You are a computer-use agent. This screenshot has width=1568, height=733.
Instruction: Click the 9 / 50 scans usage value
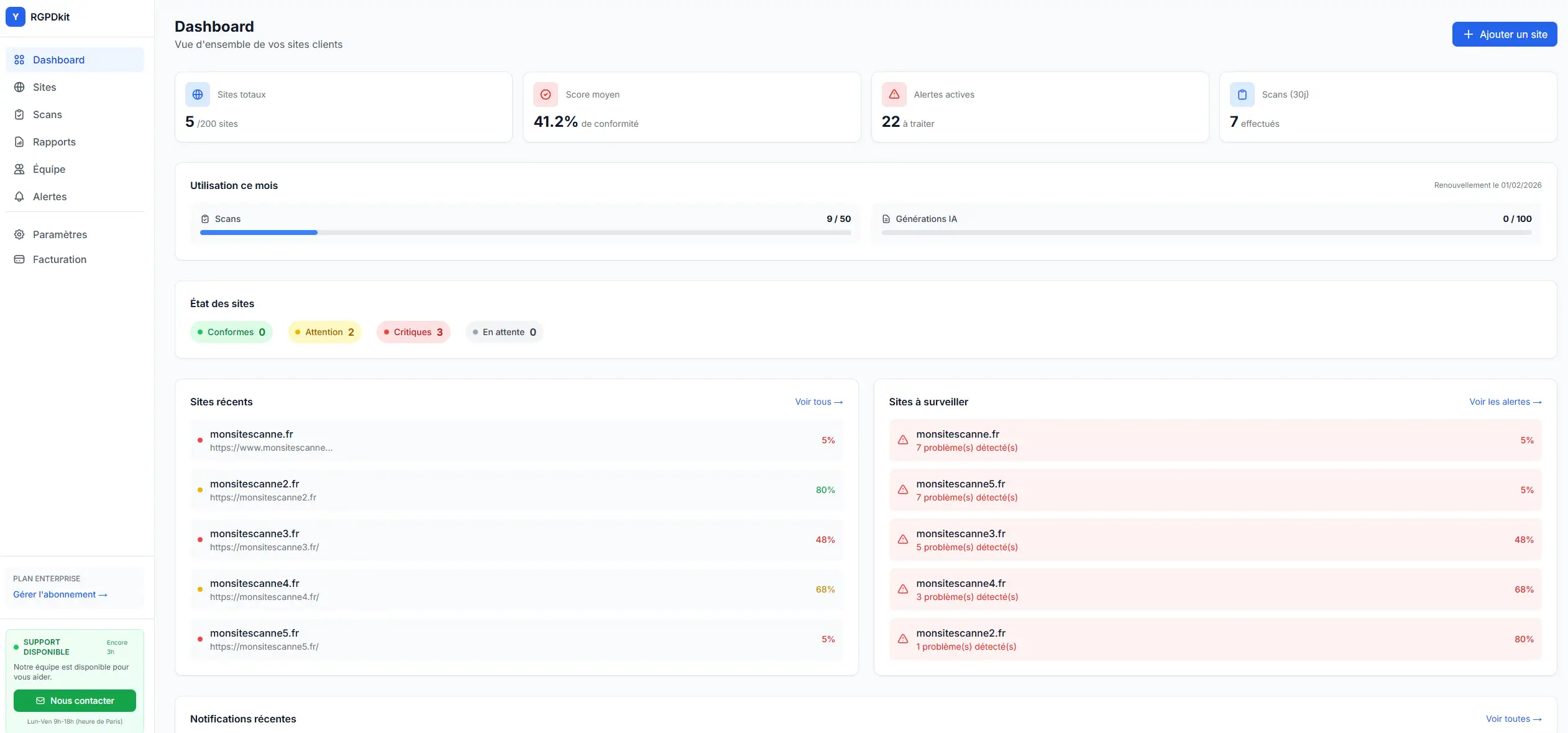838,219
